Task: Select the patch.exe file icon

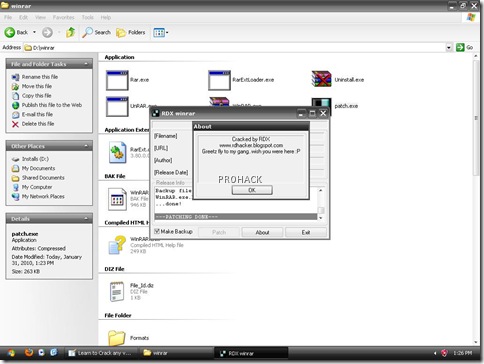Action: pos(321,103)
